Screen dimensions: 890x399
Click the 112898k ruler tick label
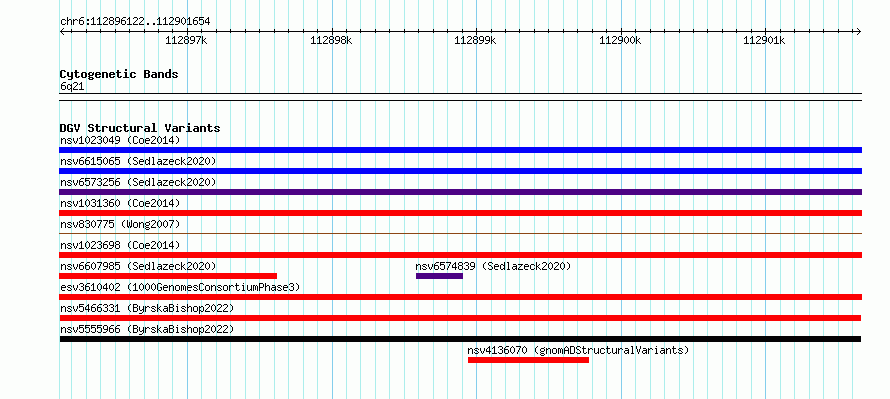click(x=331, y=40)
